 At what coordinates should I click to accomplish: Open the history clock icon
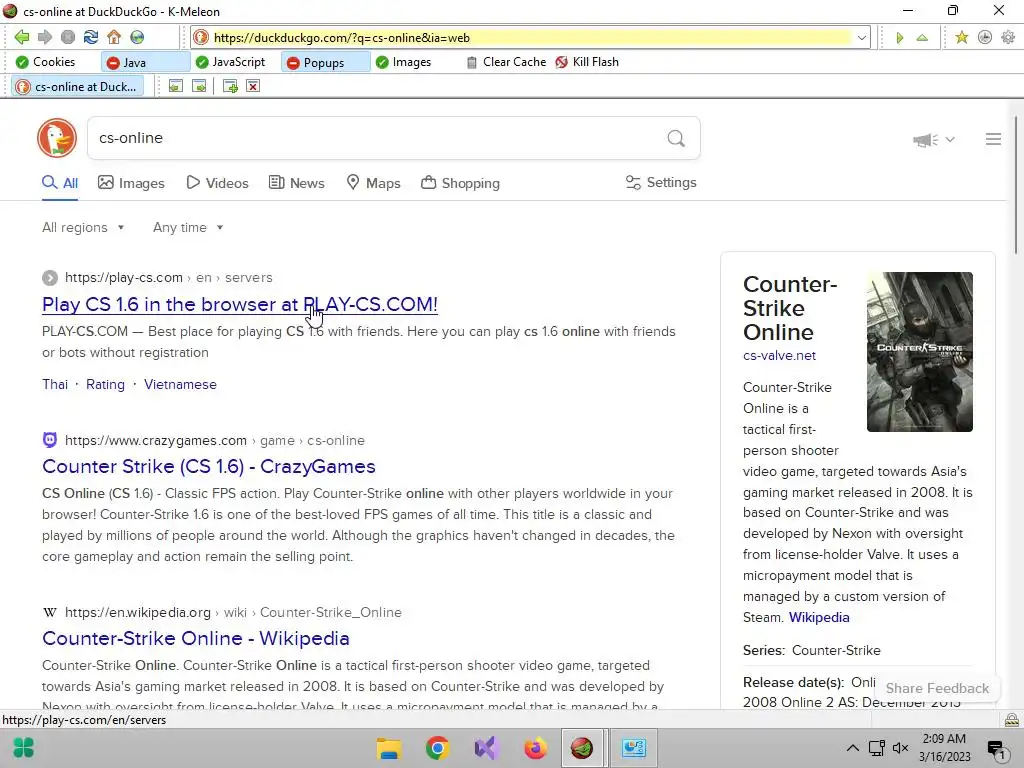[985, 37]
